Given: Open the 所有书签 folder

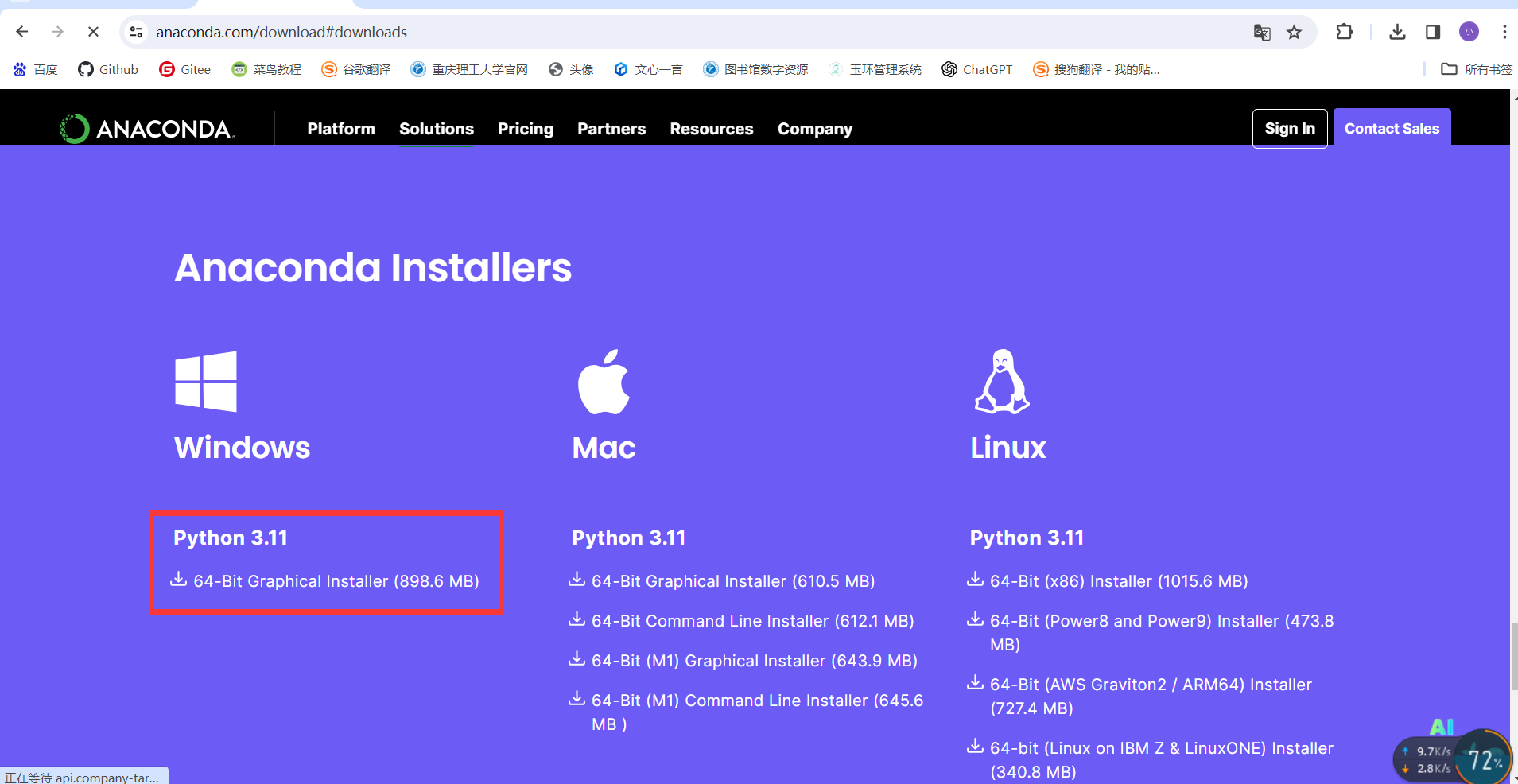Looking at the screenshot, I should tap(1477, 69).
